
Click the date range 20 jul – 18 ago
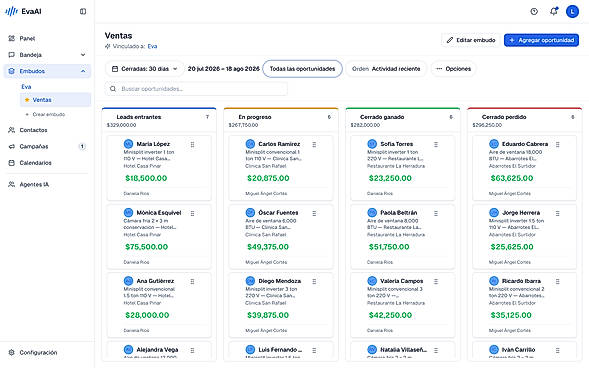[224, 69]
